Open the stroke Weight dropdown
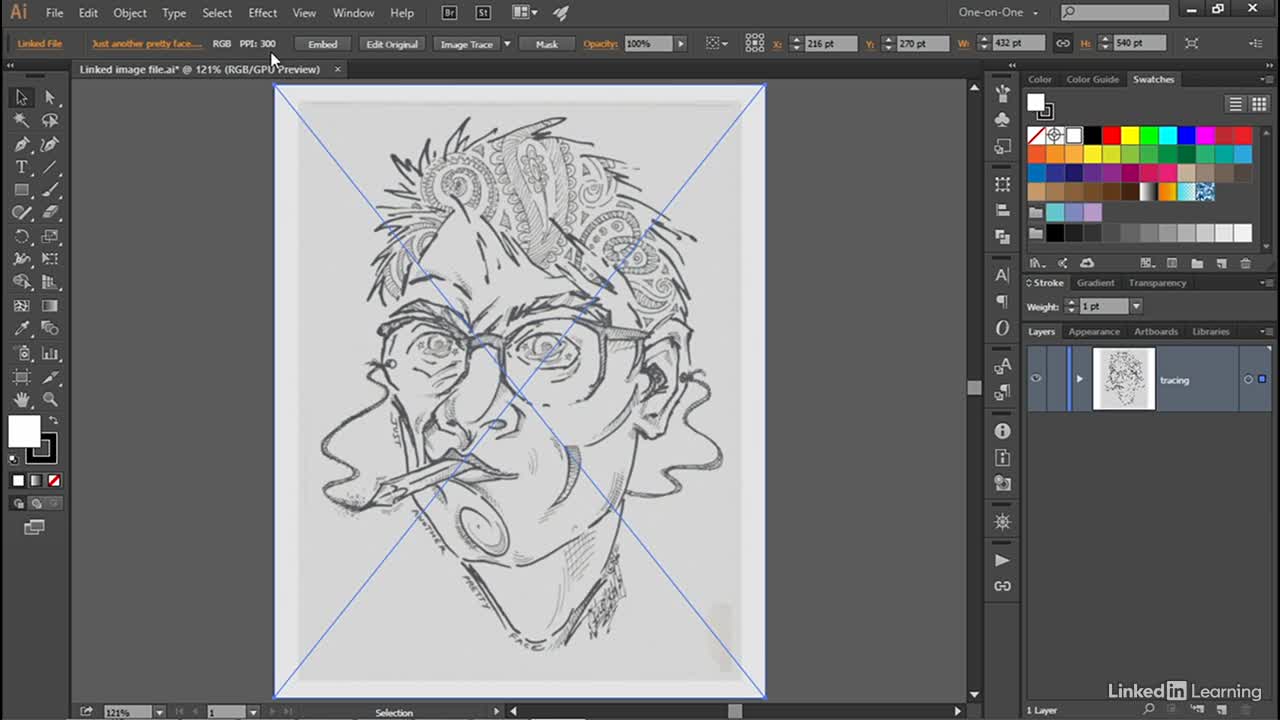1280x720 pixels. 1135,307
